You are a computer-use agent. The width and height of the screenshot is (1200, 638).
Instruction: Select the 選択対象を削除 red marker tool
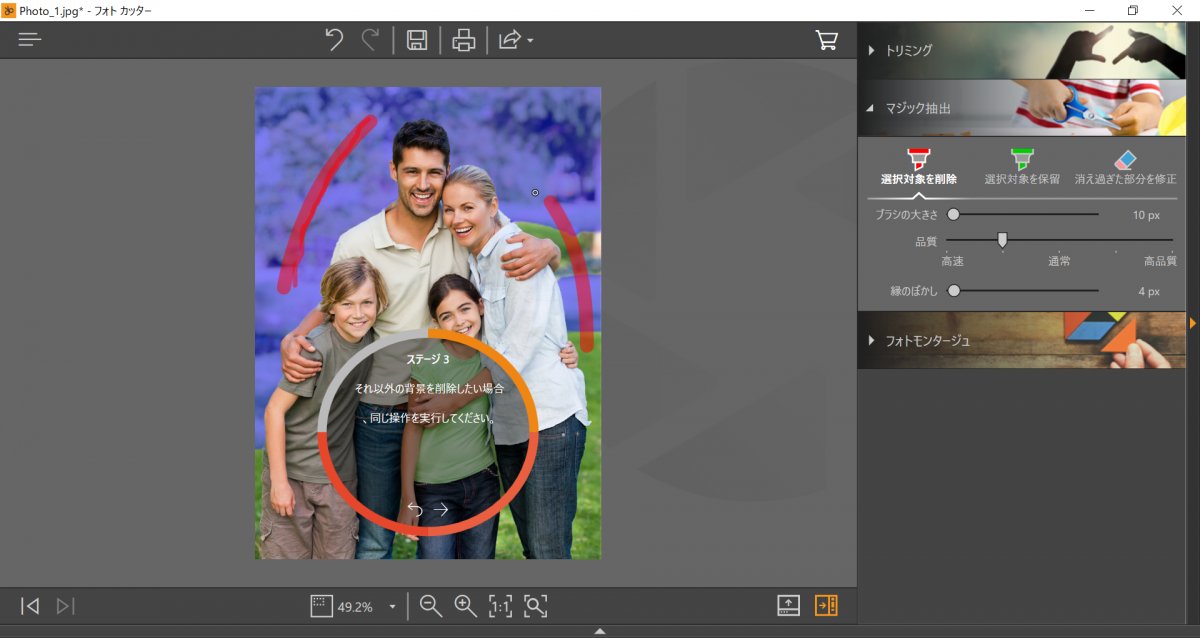click(918, 160)
